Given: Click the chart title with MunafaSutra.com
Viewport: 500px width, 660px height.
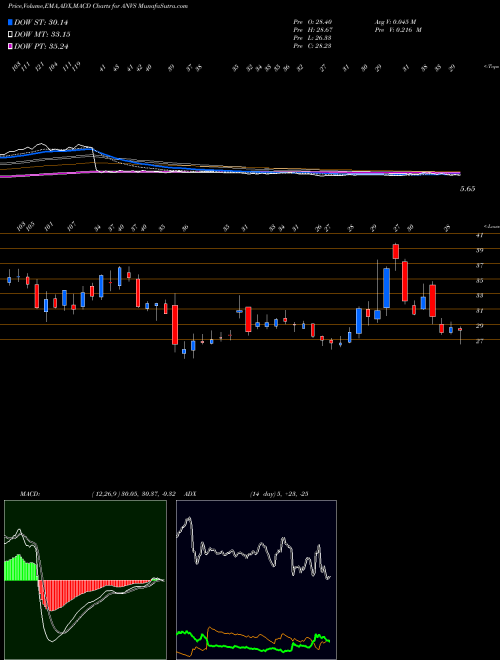Looking at the screenshot, I should (x=98, y=6).
